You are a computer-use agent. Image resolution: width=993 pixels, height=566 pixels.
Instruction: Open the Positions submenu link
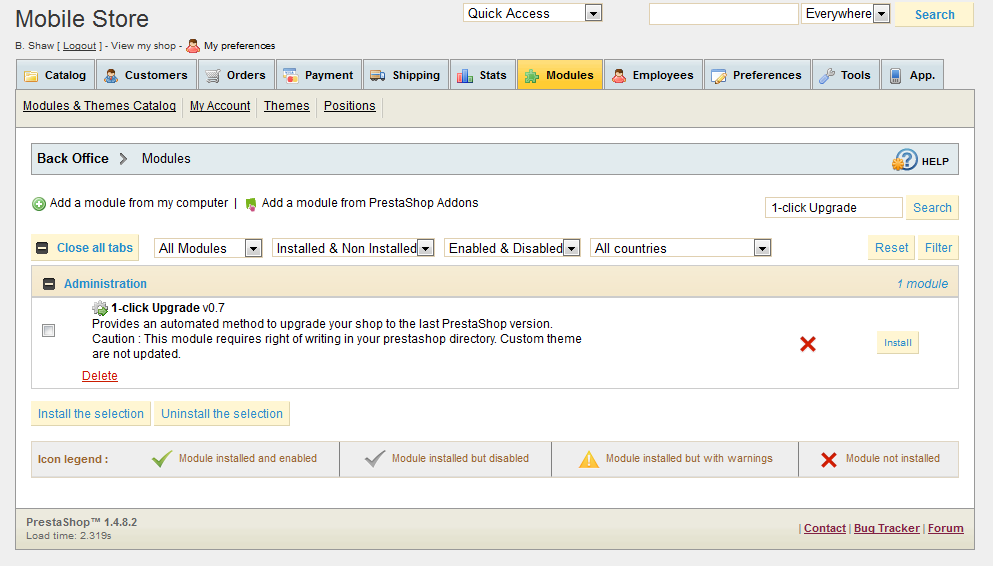pyautogui.click(x=350, y=106)
